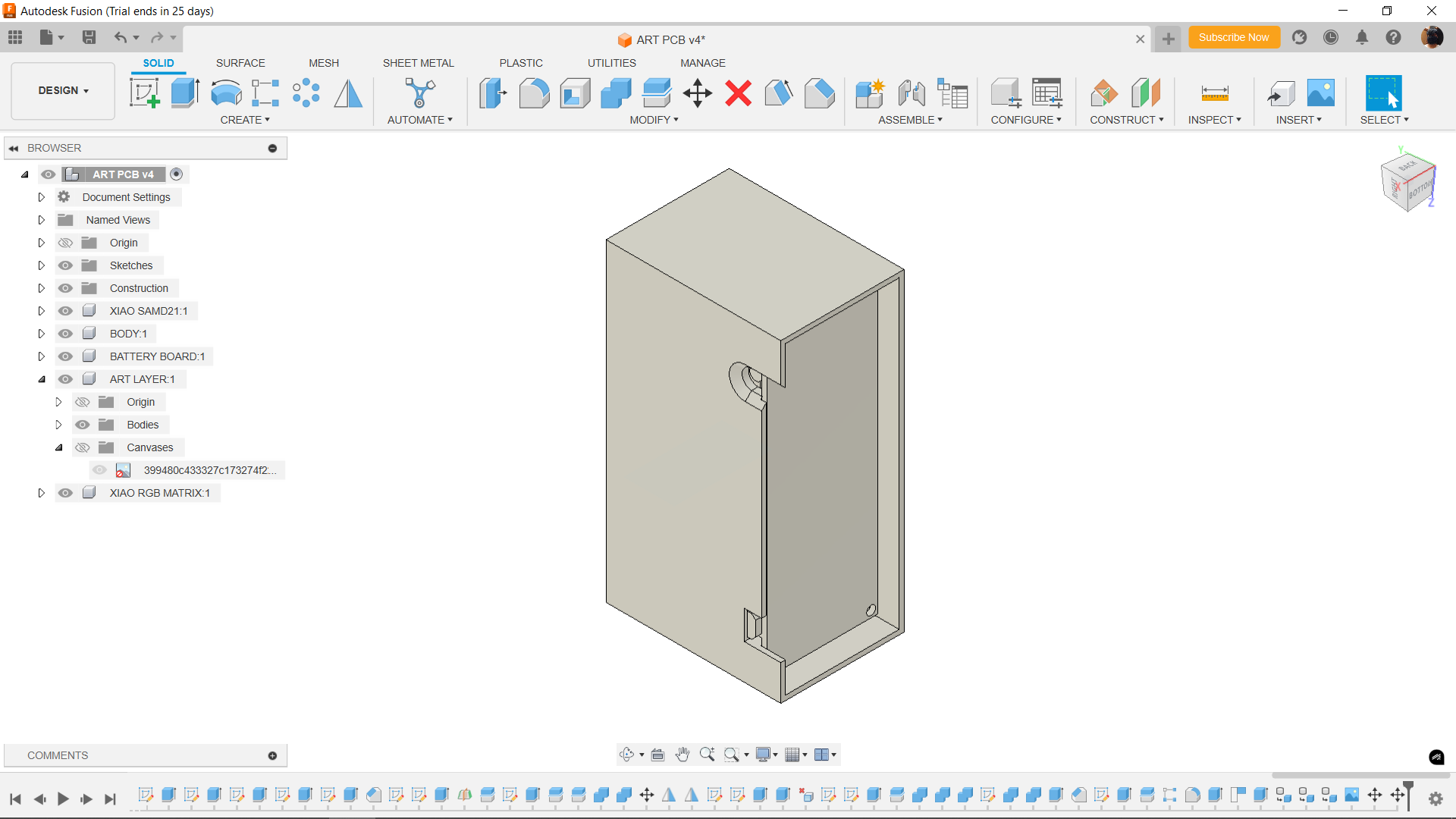Click the Mirror tool icon

348,93
